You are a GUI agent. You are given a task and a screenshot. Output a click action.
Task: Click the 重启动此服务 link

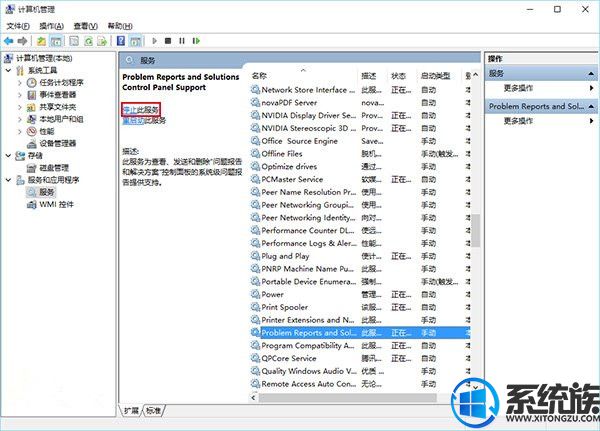(144, 121)
